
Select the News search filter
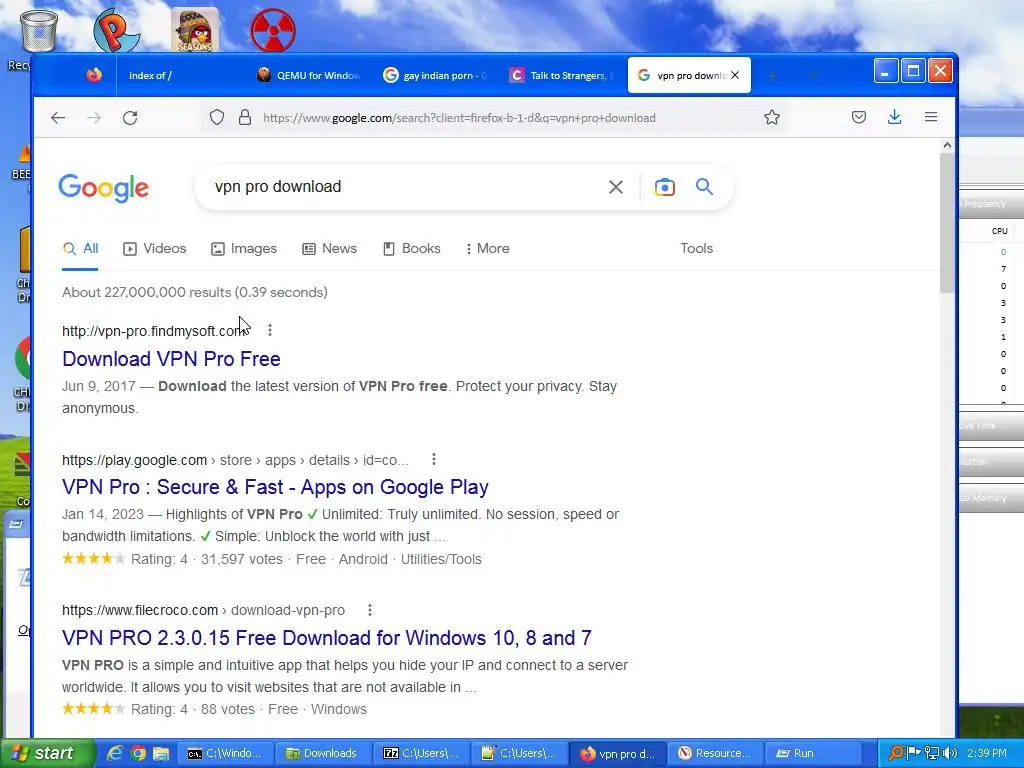point(330,249)
